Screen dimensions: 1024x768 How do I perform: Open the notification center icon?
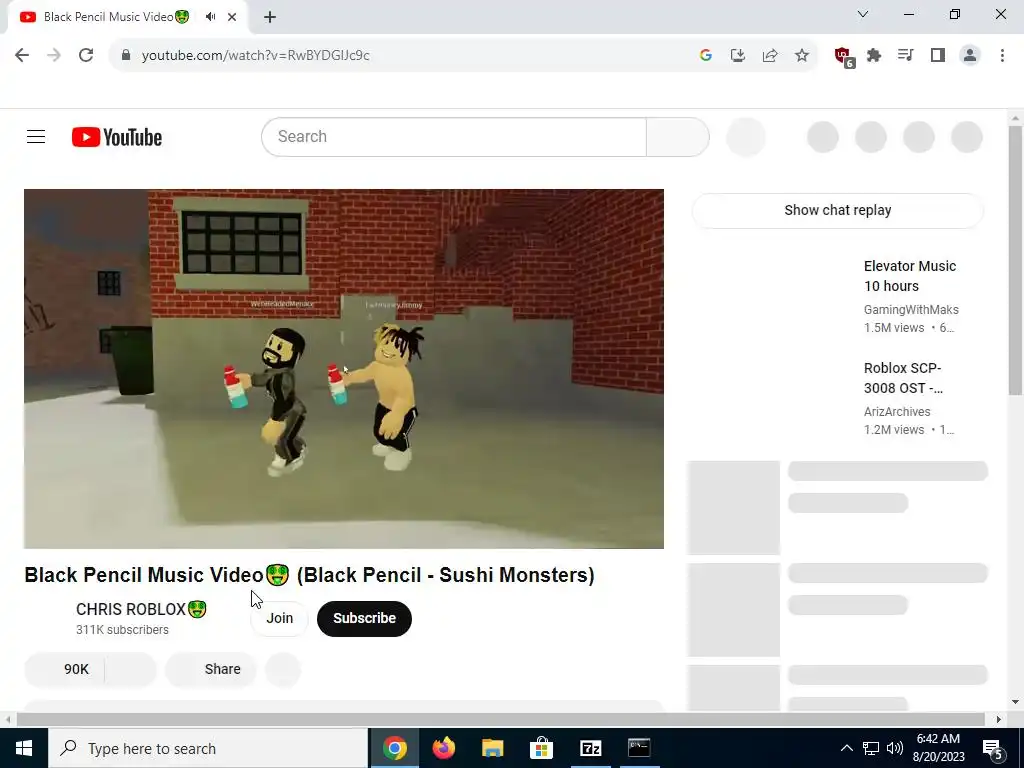992,748
